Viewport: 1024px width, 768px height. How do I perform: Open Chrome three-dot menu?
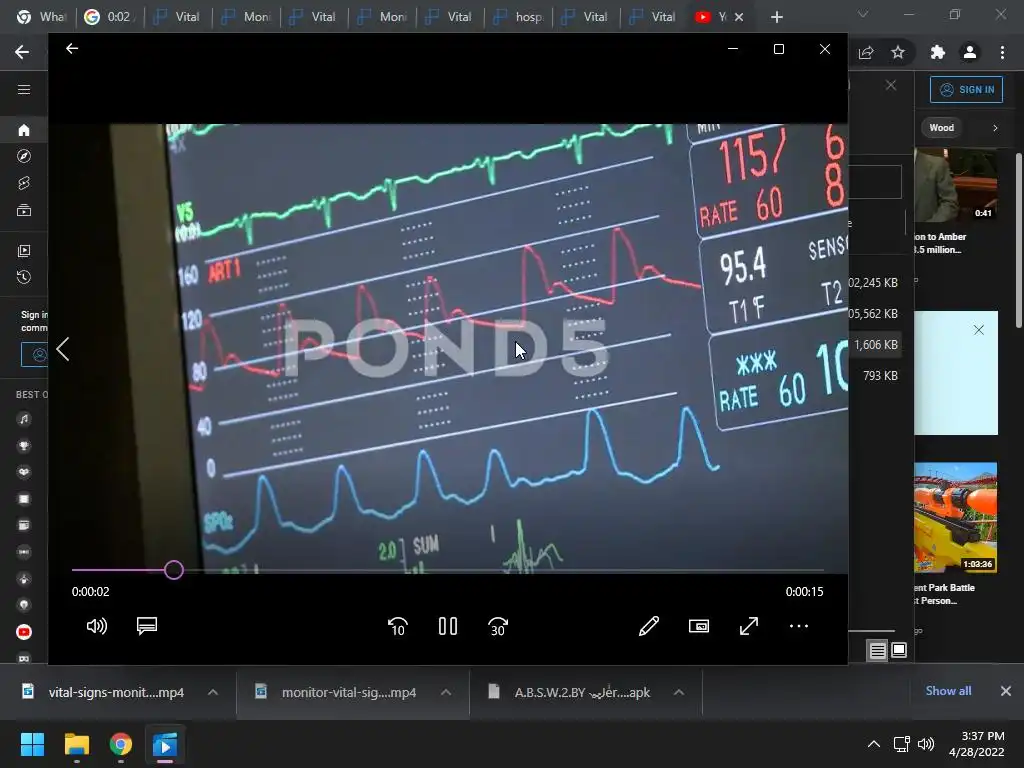[1002, 52]
